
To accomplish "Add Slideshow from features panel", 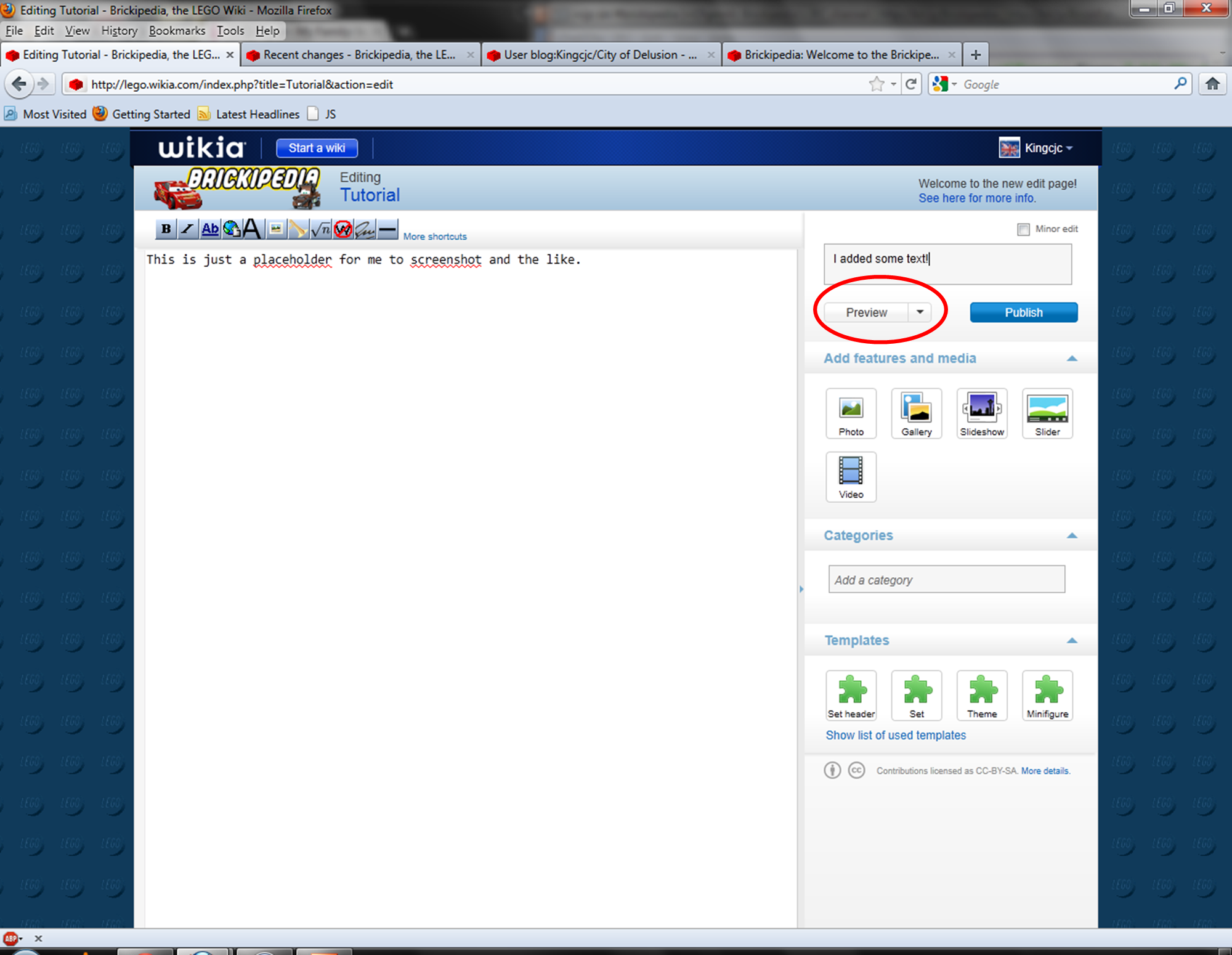I will tap(981, 413).
